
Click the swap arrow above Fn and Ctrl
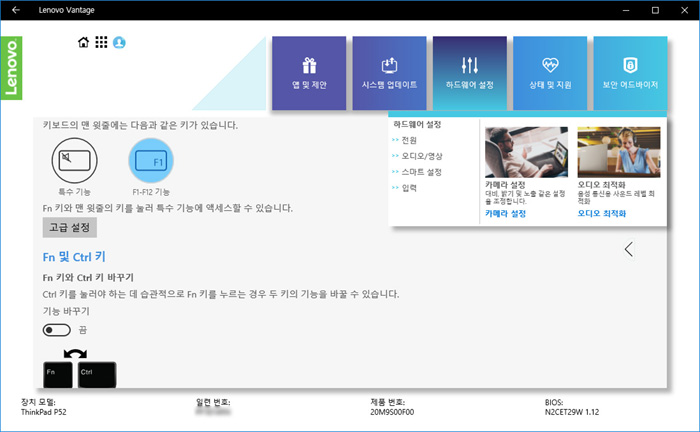[75, 354]
